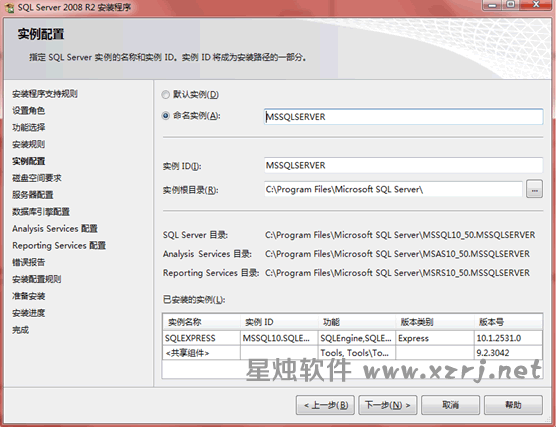
Task: Select the 安装程序支持规则 step in the sidebar
Action: 45,94
